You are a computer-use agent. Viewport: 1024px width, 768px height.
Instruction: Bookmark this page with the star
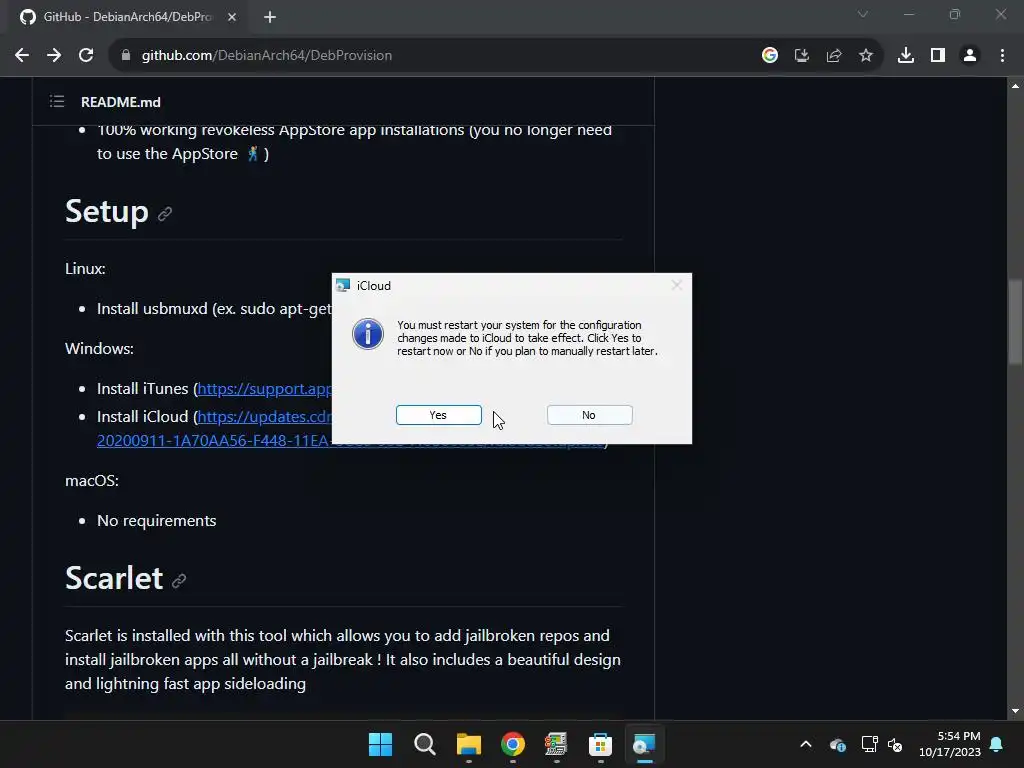tap(866, 56)
